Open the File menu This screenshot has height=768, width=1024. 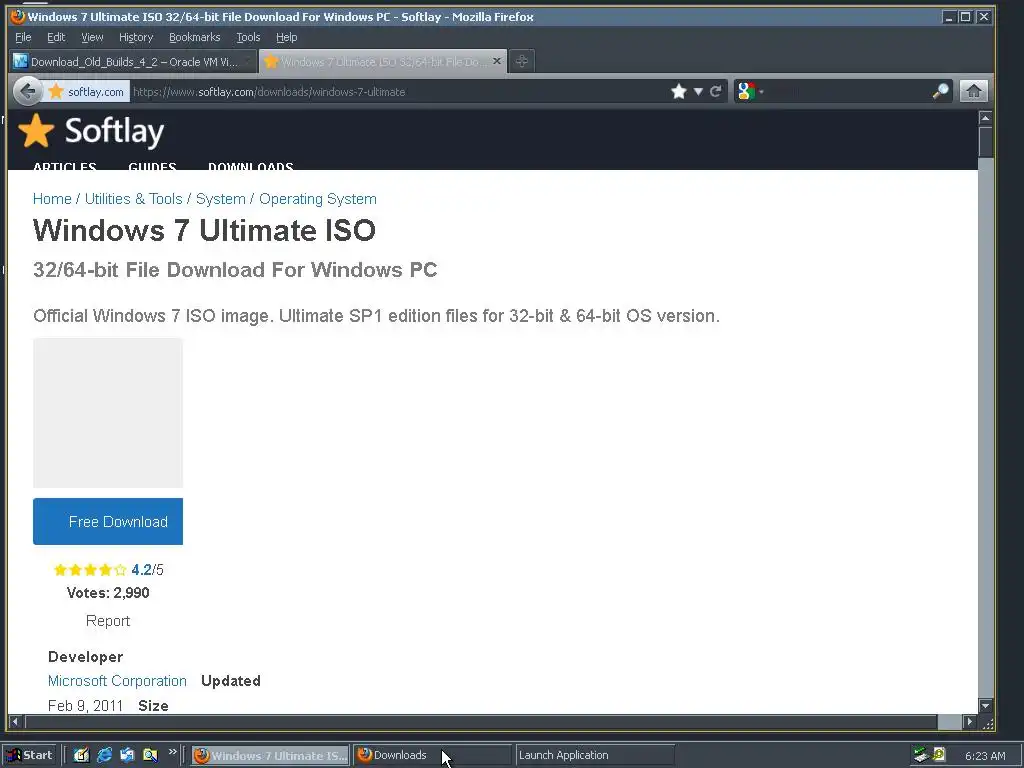(x=23, y=37)
